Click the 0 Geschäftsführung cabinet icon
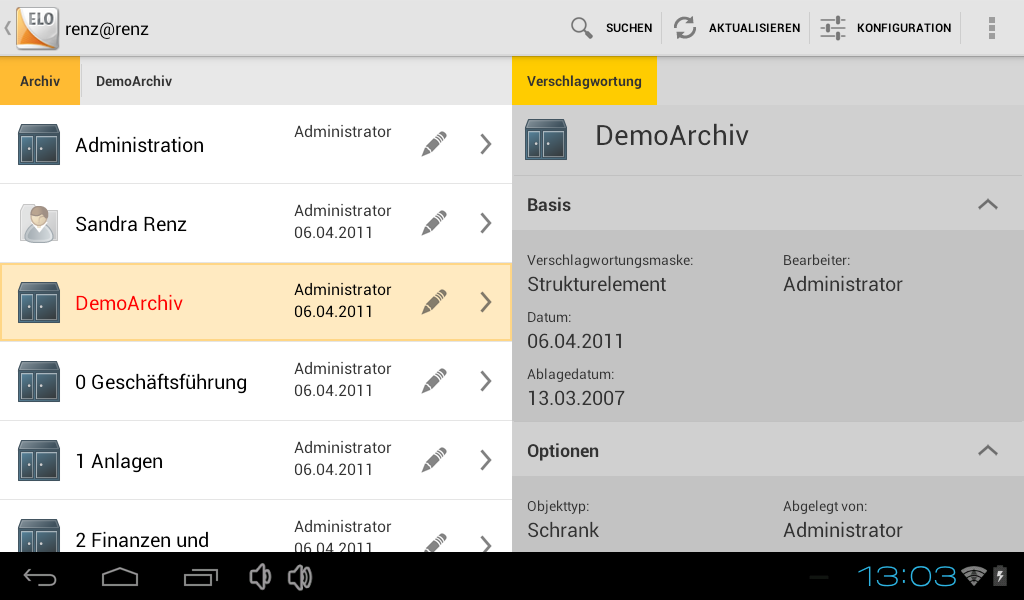1024x600 pixels. point(39,381)
